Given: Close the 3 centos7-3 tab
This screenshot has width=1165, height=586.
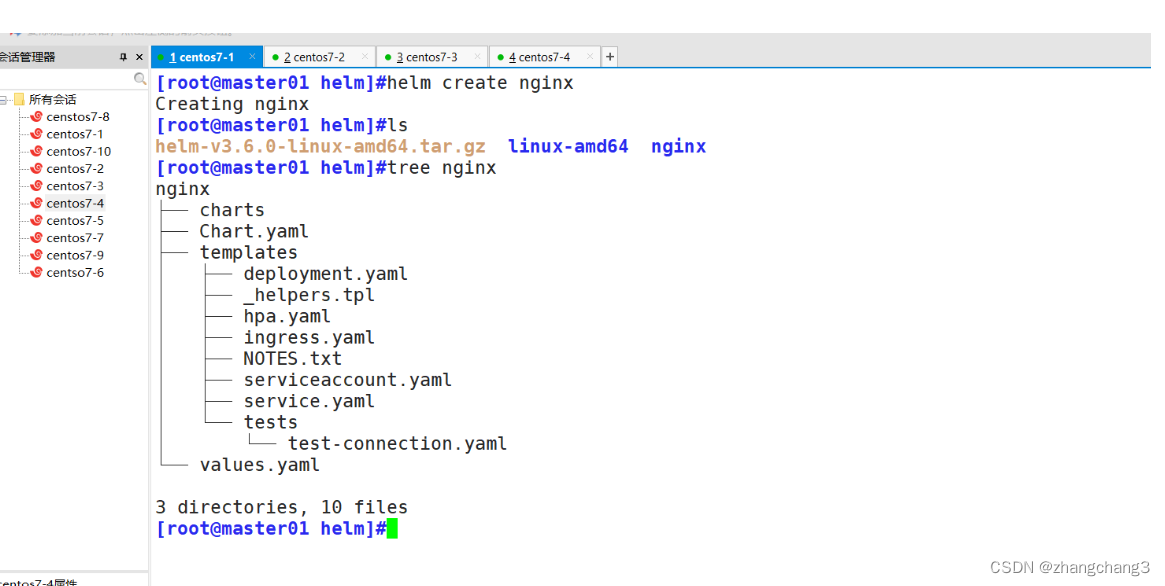Looking at the screenshot, I should 477,56.
